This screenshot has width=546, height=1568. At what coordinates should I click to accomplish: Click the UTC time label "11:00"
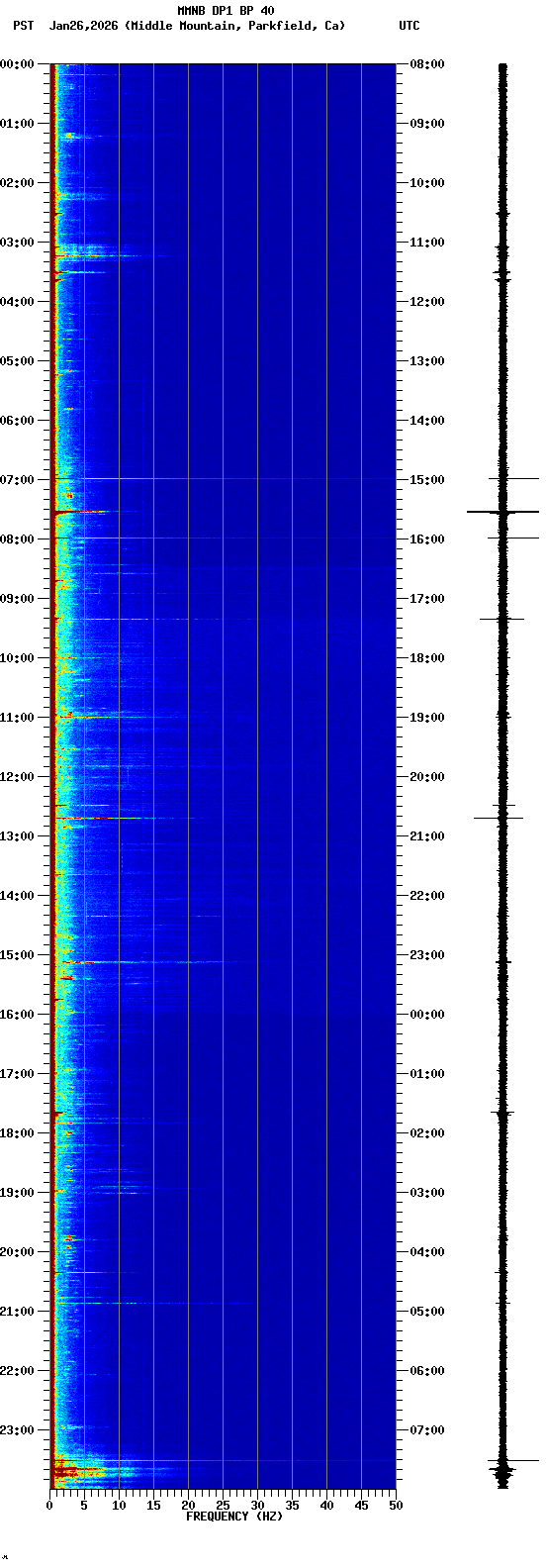point(426,243)
